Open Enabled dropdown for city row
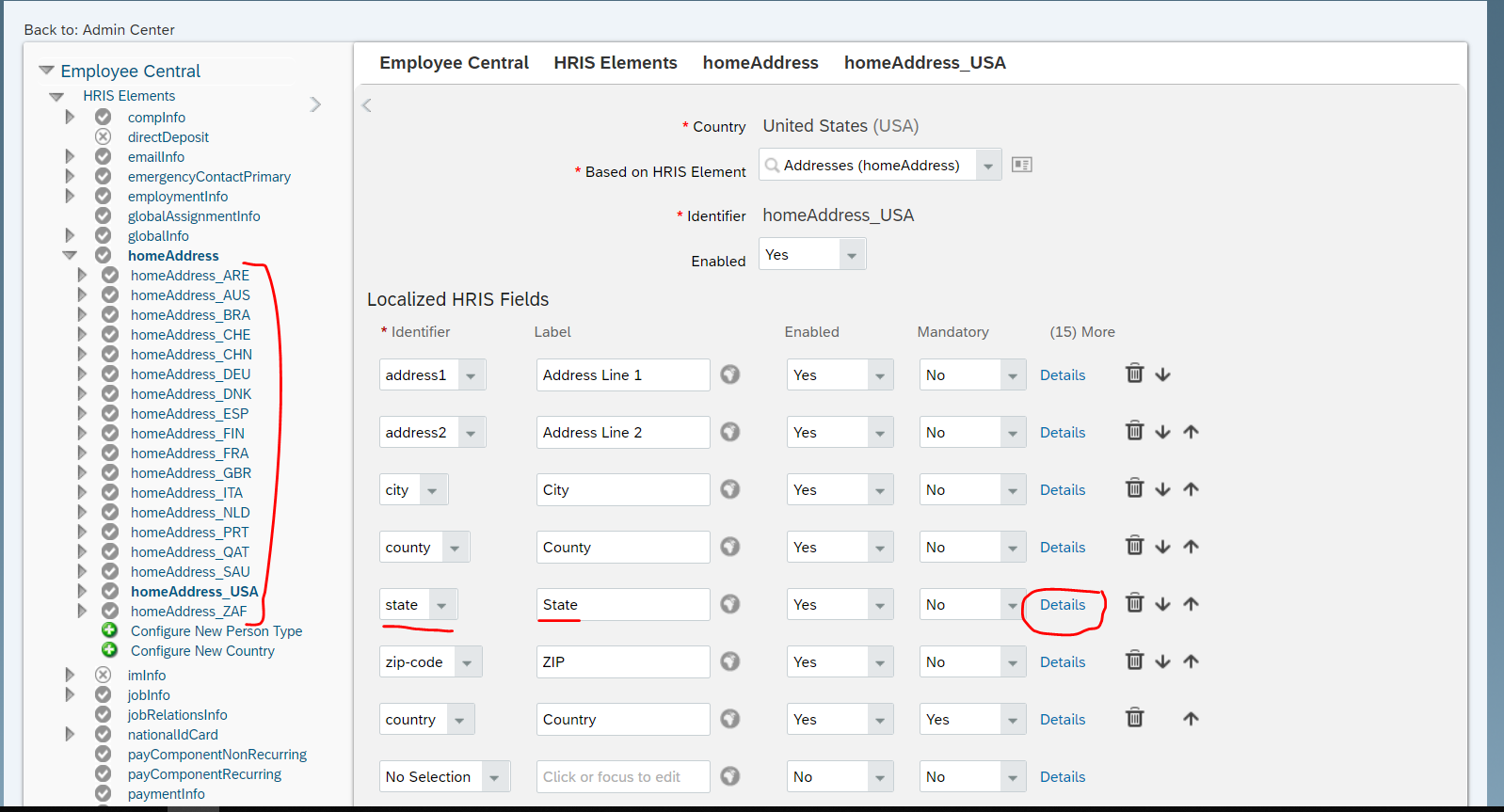This screenshot has width=1504, height=812. pos(880,490)
